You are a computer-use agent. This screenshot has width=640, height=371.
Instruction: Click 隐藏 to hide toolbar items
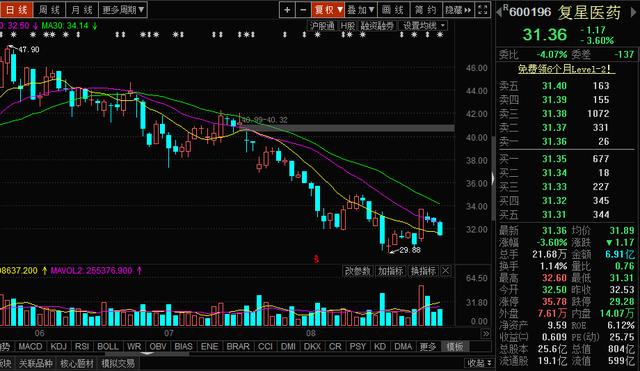pos(458,10)
